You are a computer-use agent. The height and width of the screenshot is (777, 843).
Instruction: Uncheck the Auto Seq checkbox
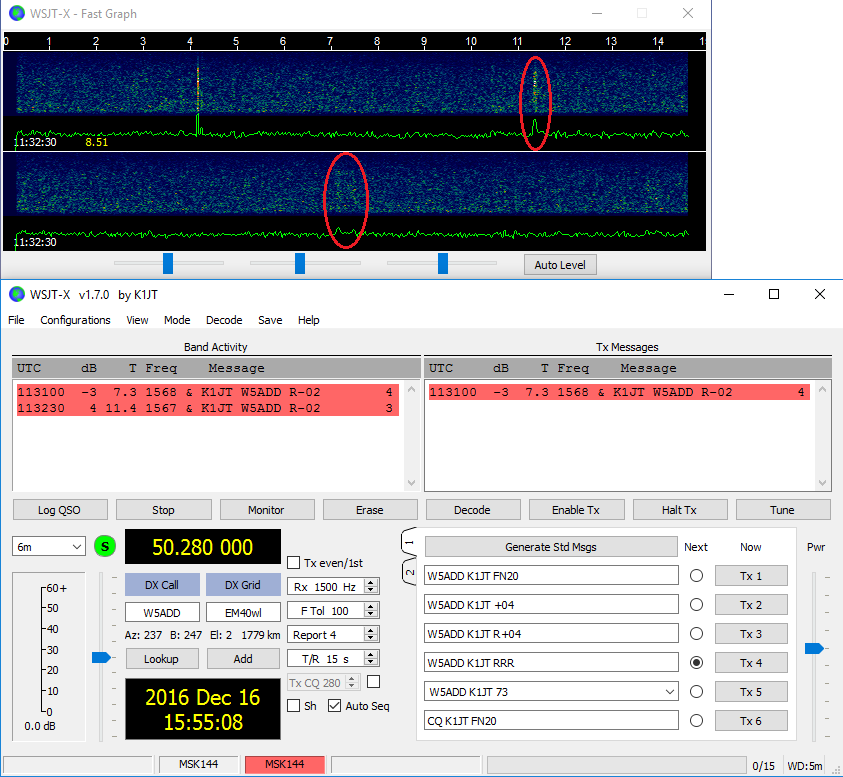pyautogui.click(x=335, y=706)
